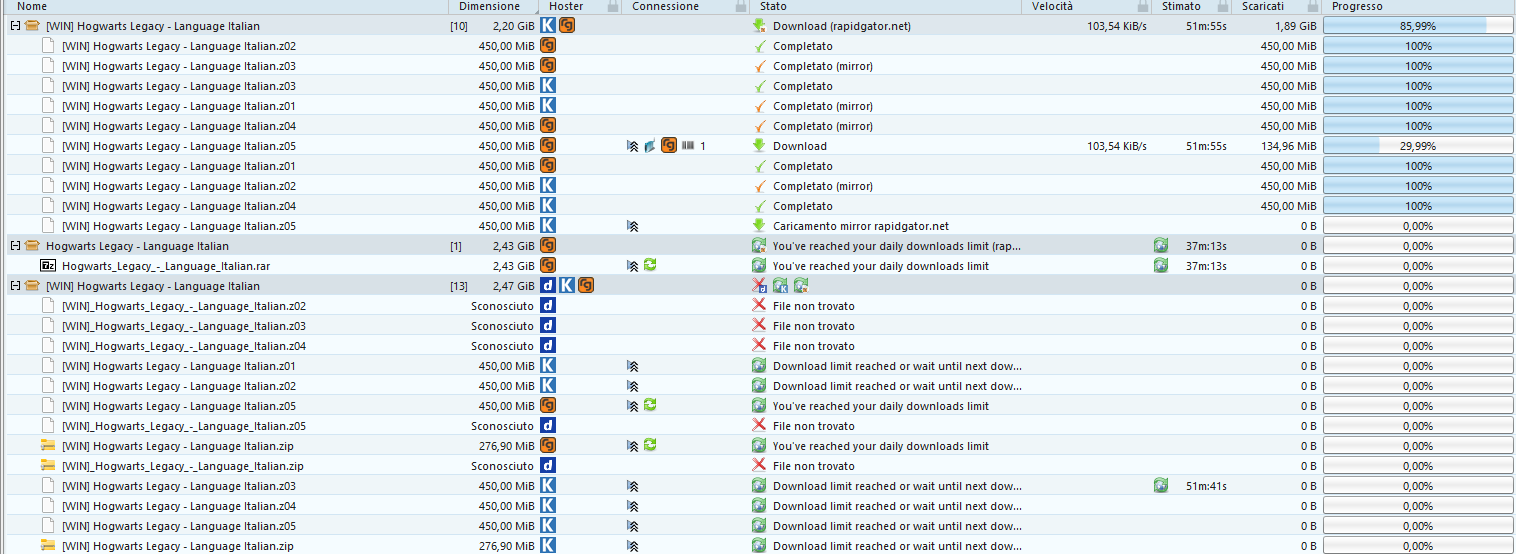Screen dimensions: 1516x554
Task: Click the package box icon of the 2,43 GiB package
Action: (32, 246)
